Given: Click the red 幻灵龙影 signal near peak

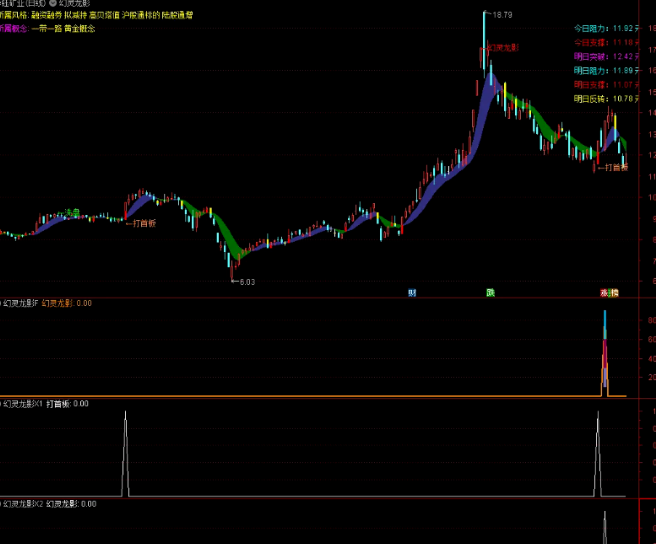Looking at the screenshot, I should 503,47.
